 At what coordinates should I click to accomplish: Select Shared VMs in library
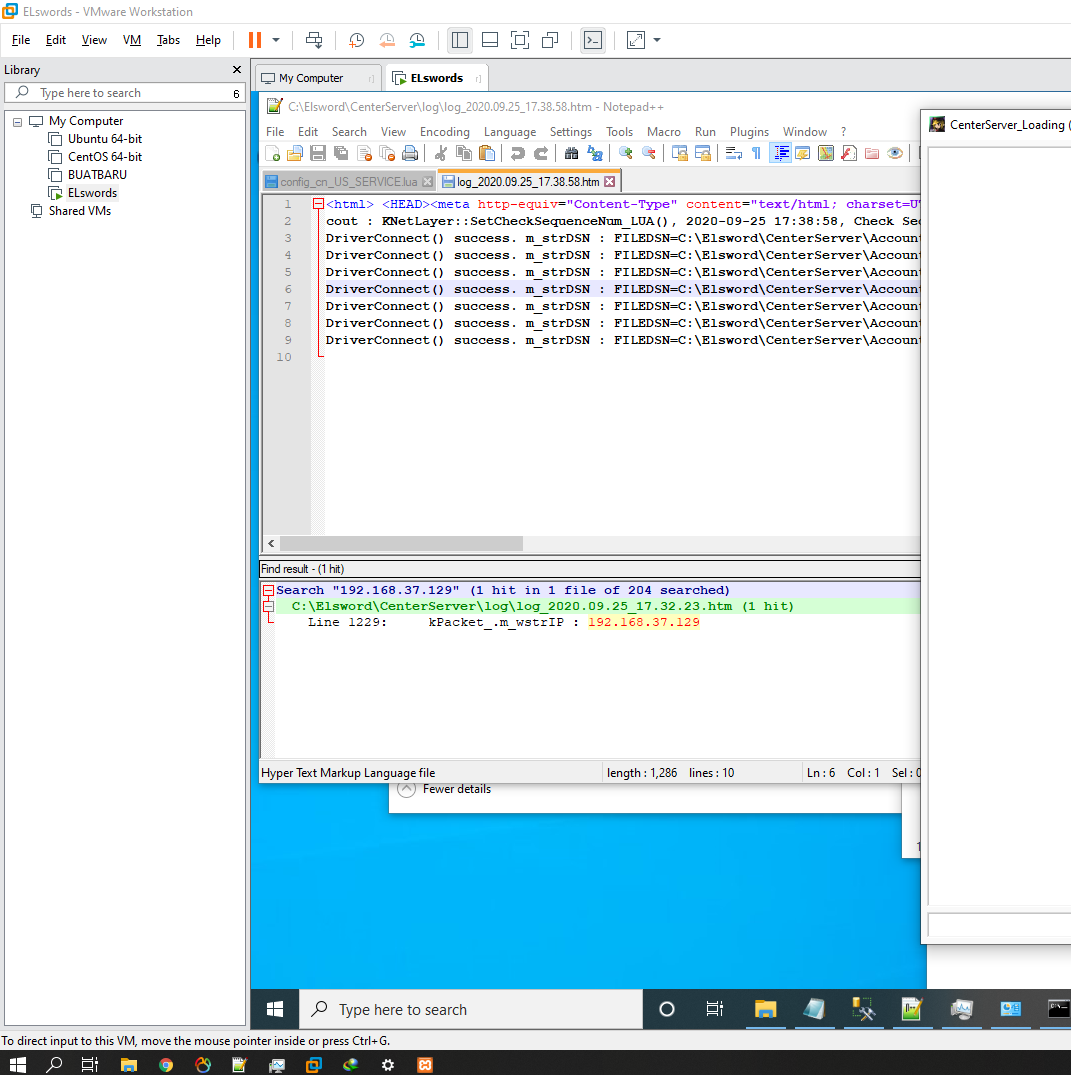coord(80,210)
